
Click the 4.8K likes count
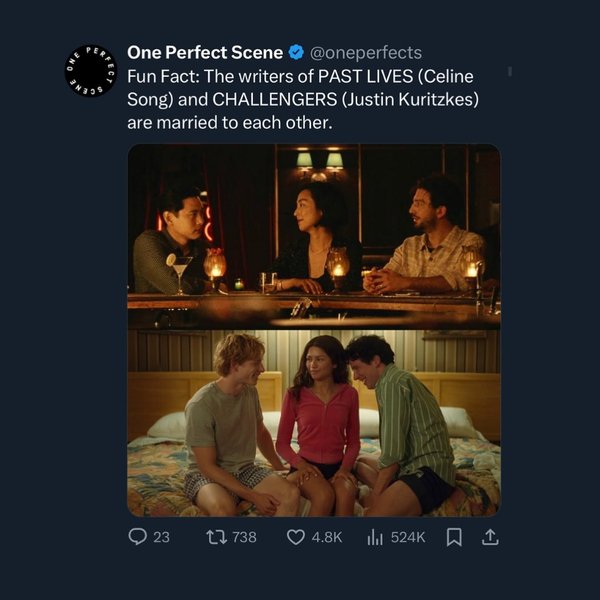[327, 537]
